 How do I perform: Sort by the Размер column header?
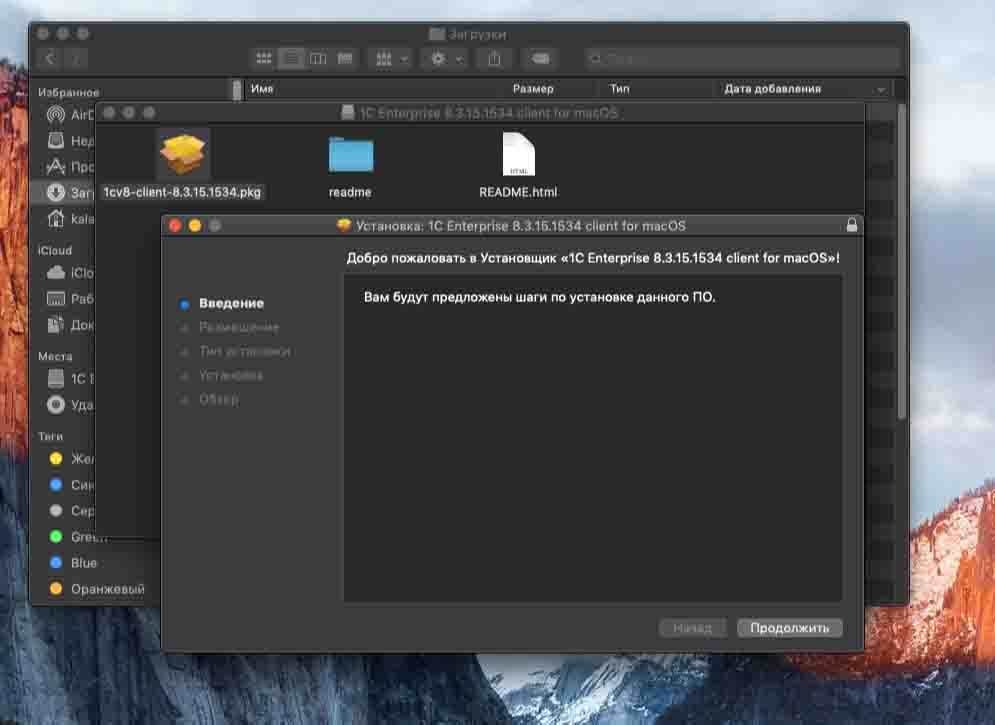[533, 89]
